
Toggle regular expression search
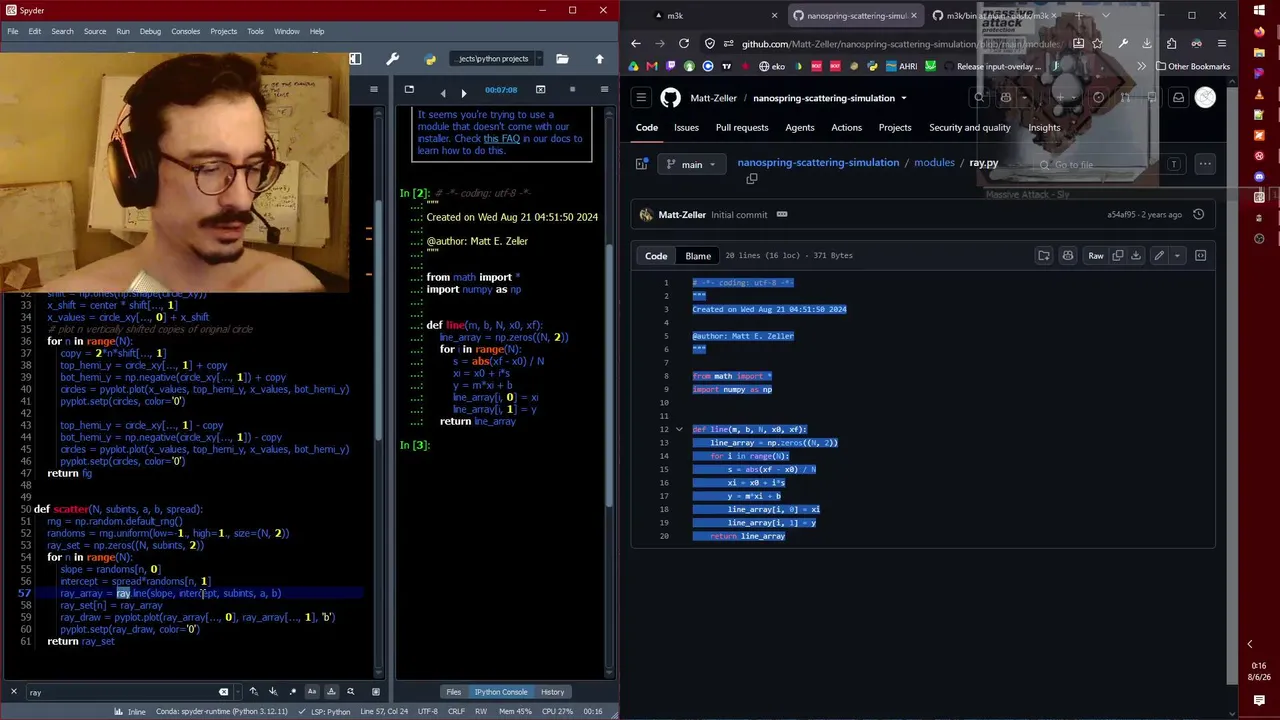click(292, 692)
